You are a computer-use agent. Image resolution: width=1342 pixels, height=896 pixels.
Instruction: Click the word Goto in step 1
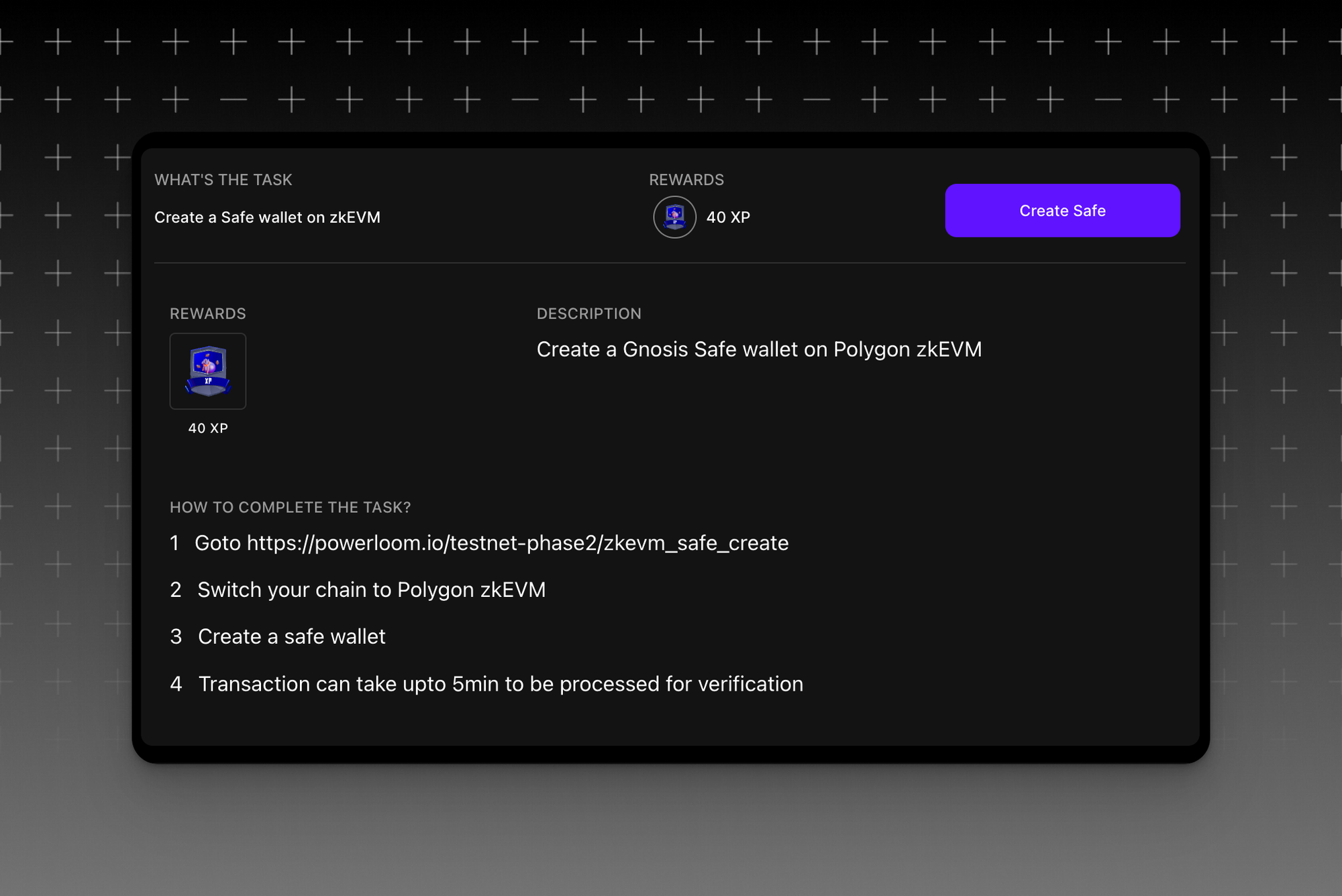pyautogui.click(x=217, y=543)
